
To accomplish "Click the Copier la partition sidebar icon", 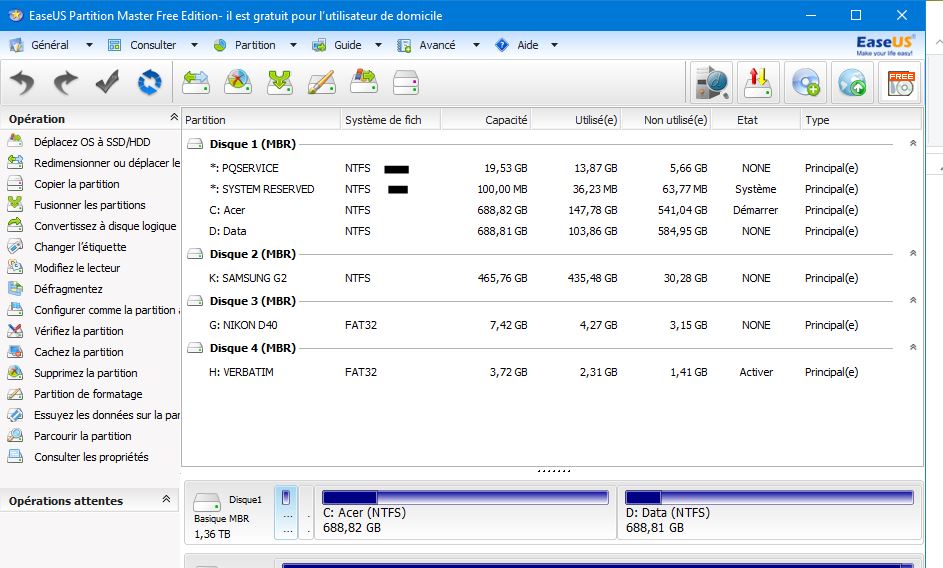I will click(15, 184).
